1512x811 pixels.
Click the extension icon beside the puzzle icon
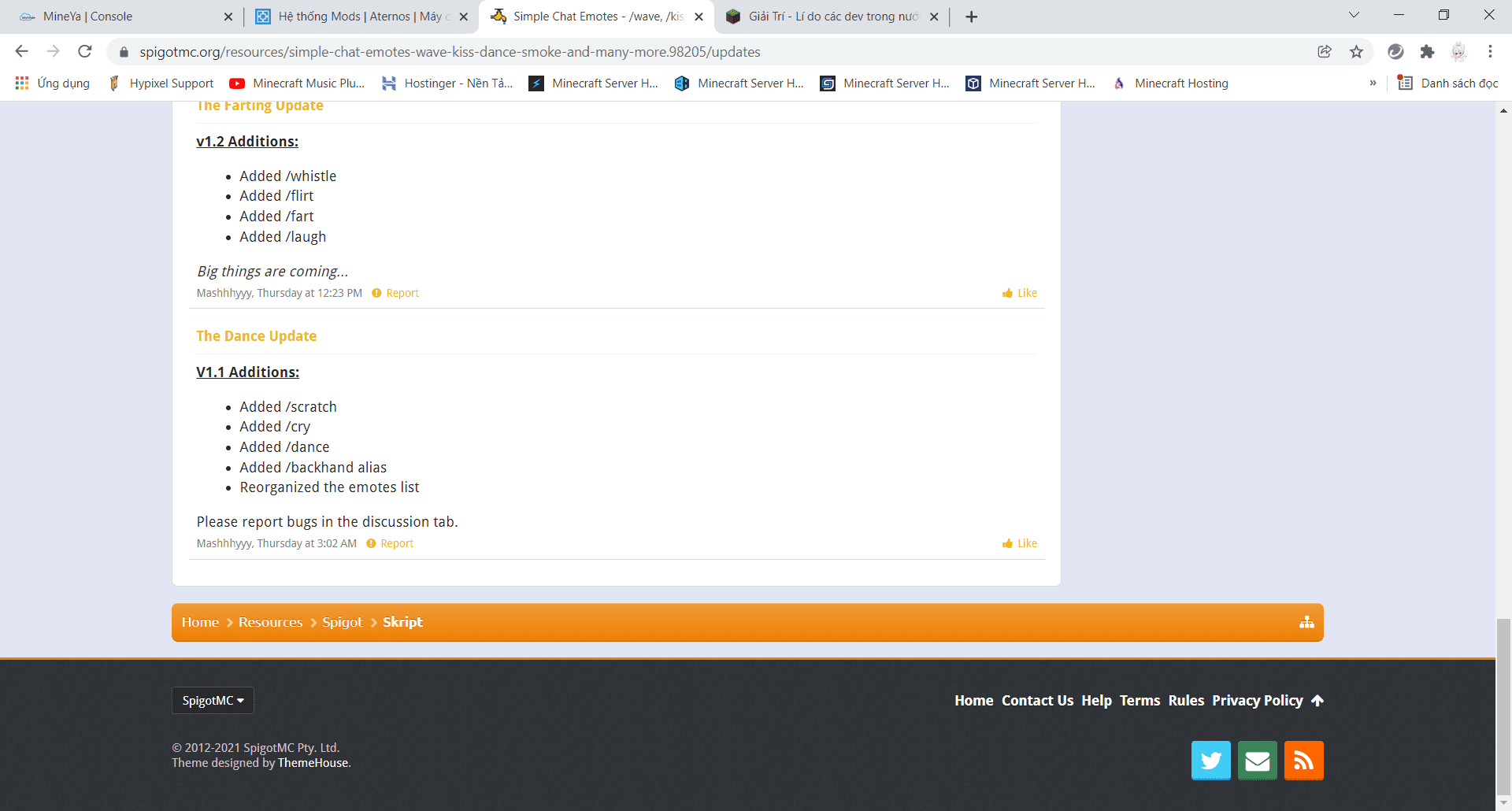[1395, 51]
